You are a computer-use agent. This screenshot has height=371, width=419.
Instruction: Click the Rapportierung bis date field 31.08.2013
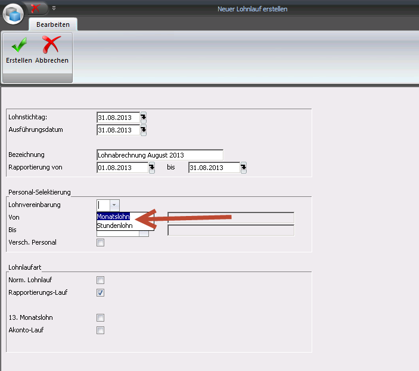tap(214, 167)
